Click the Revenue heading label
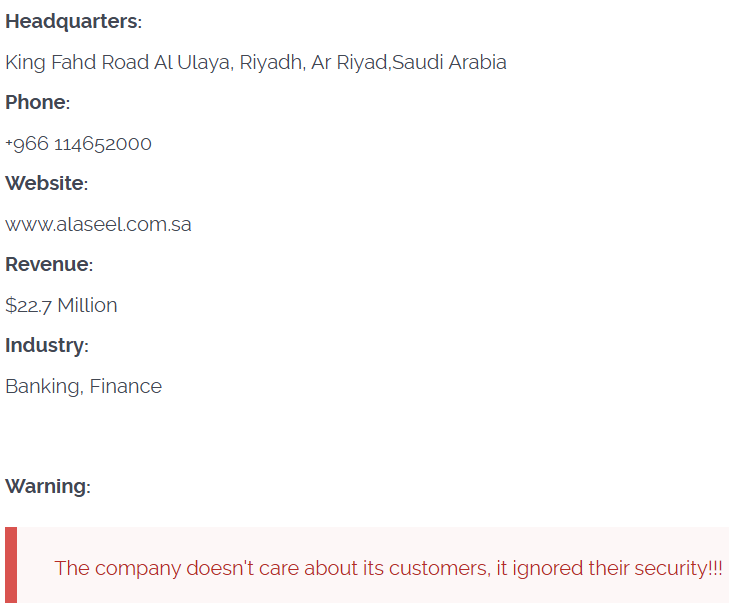The width and height of the screenshot is (729, 603). tap(48, 265)
